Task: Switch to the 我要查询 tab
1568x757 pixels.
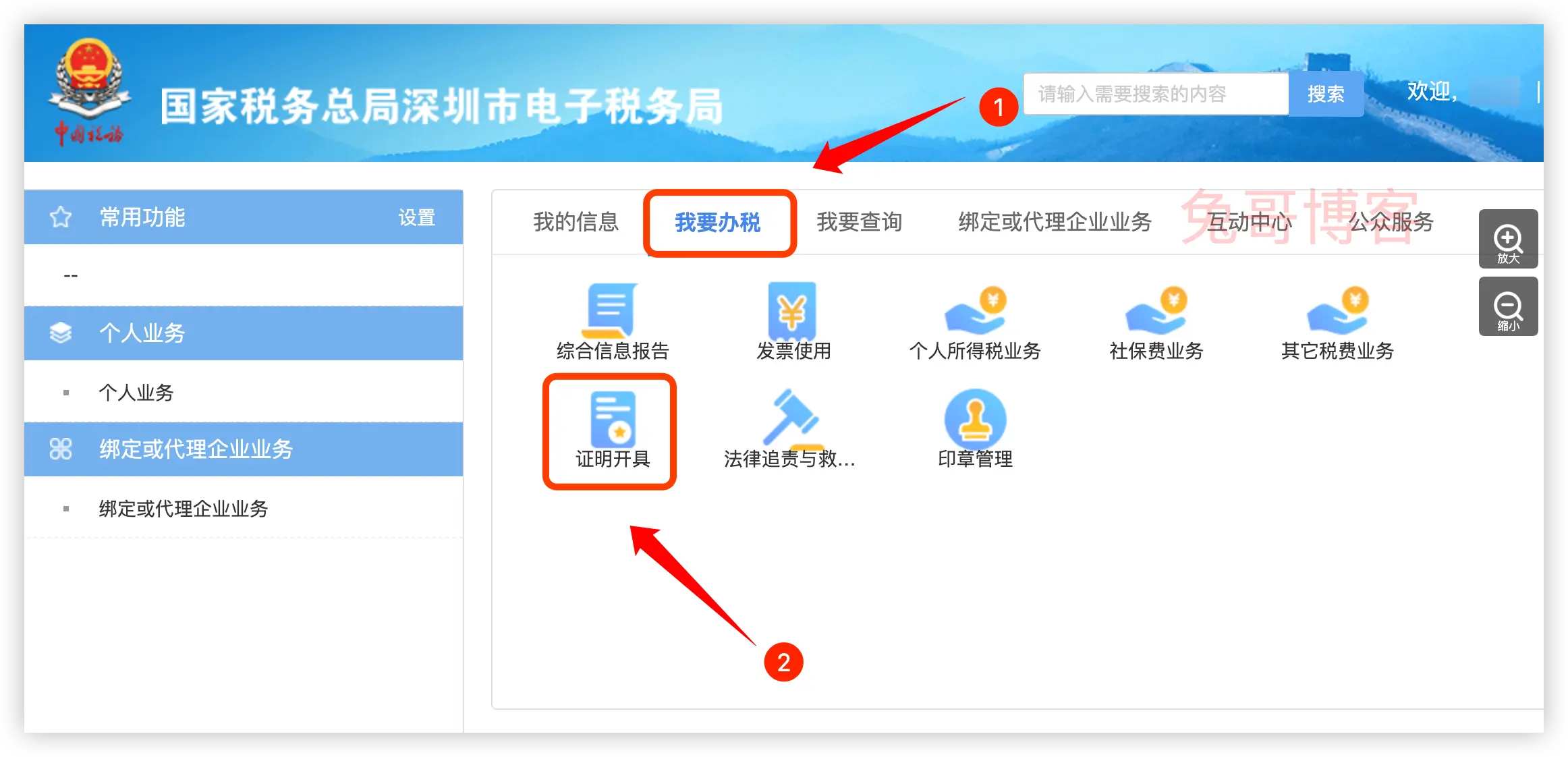Action: (860, 221)
